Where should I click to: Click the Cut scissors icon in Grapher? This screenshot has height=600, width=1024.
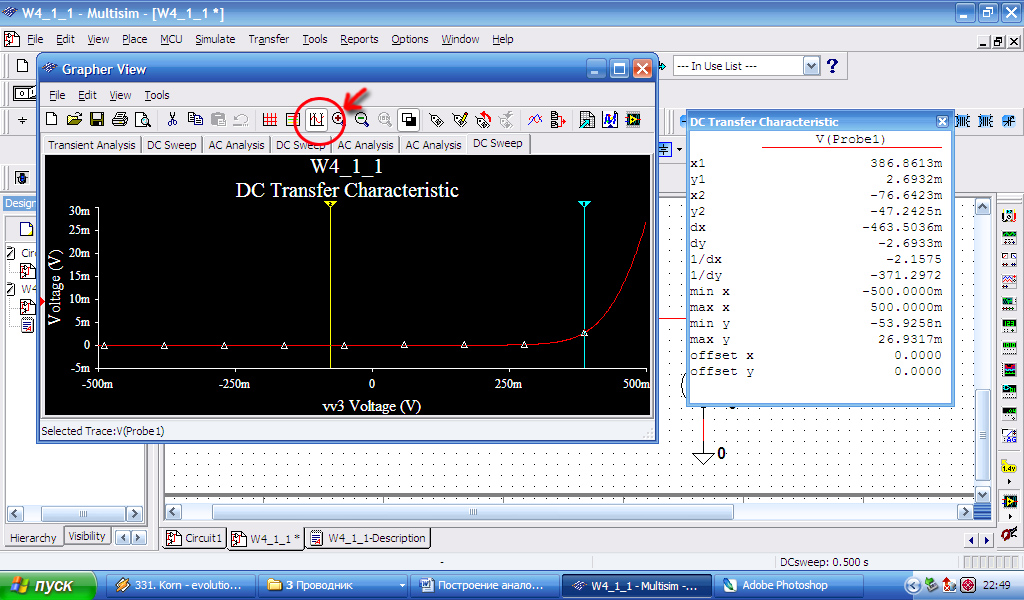pos(172,119)
